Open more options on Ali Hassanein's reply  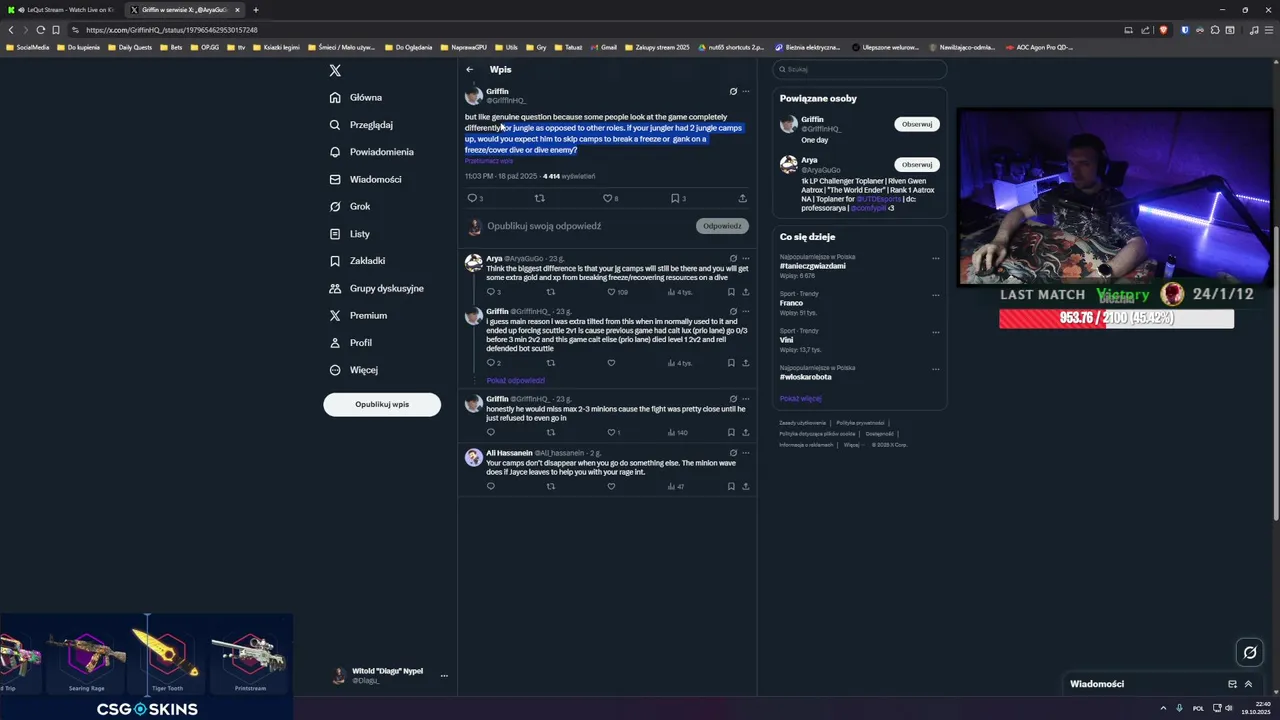[746, 452]
